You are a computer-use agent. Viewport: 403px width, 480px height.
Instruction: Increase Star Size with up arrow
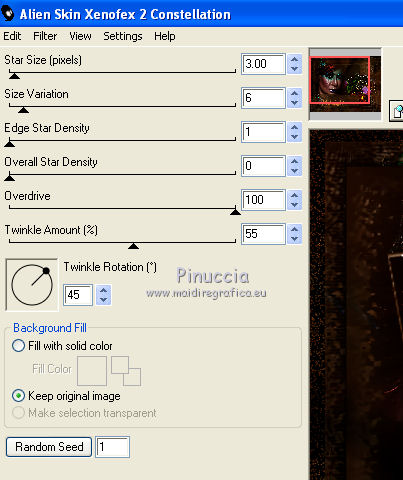(294, 60)
